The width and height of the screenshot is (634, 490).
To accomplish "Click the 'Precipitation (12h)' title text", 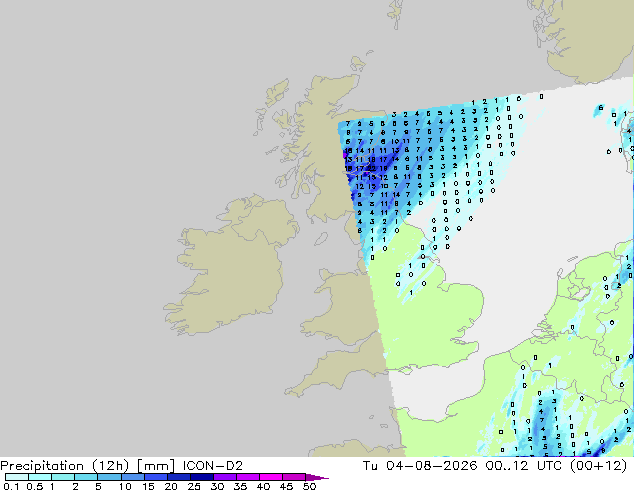I will pos(65,466).
